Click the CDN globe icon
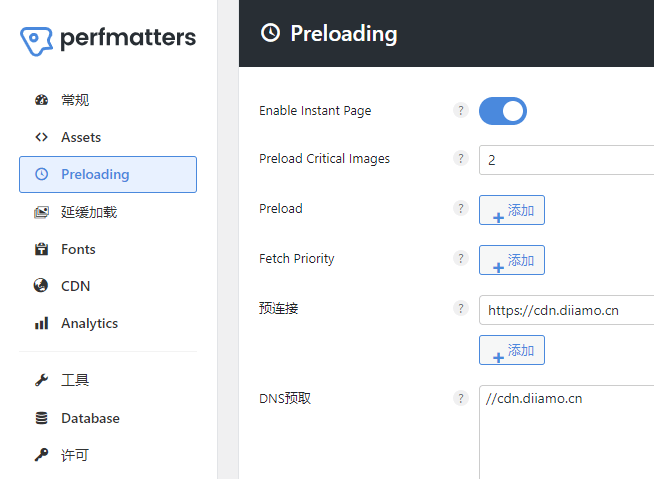Screen dimensions: 654x479 (x=41, y=286)
